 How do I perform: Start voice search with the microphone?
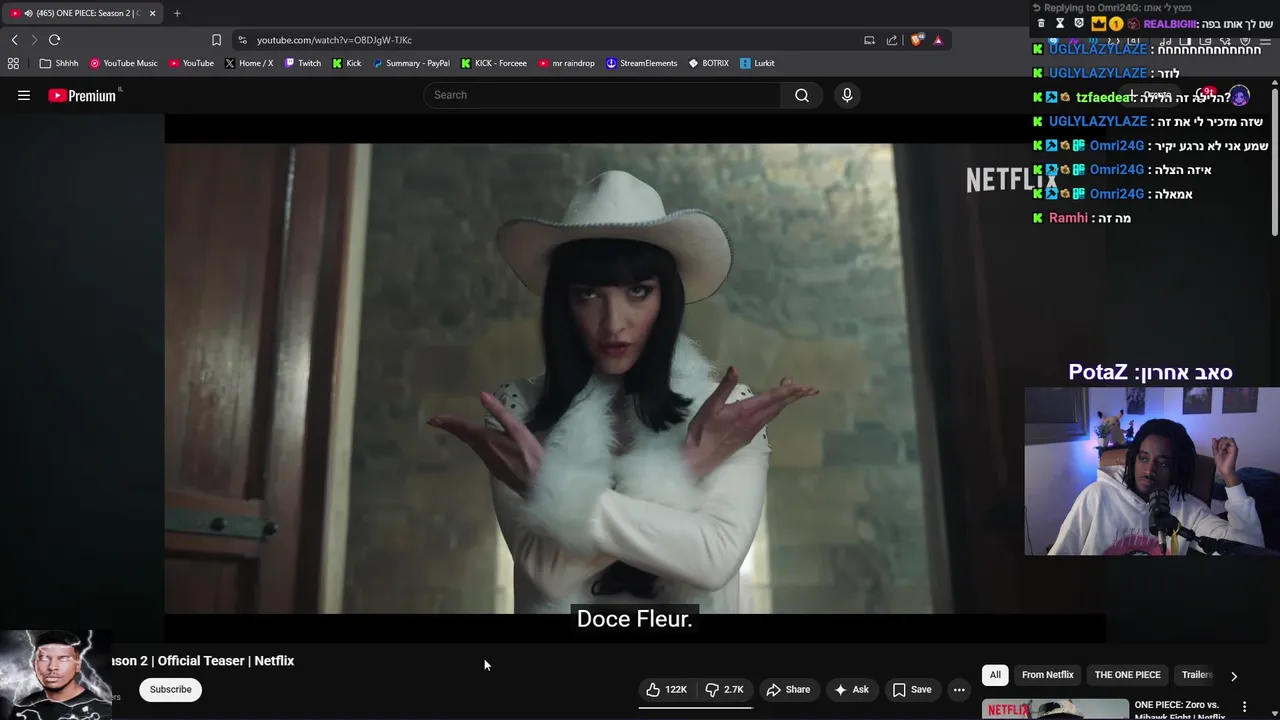pyautogui.click(x=847, y=95)
